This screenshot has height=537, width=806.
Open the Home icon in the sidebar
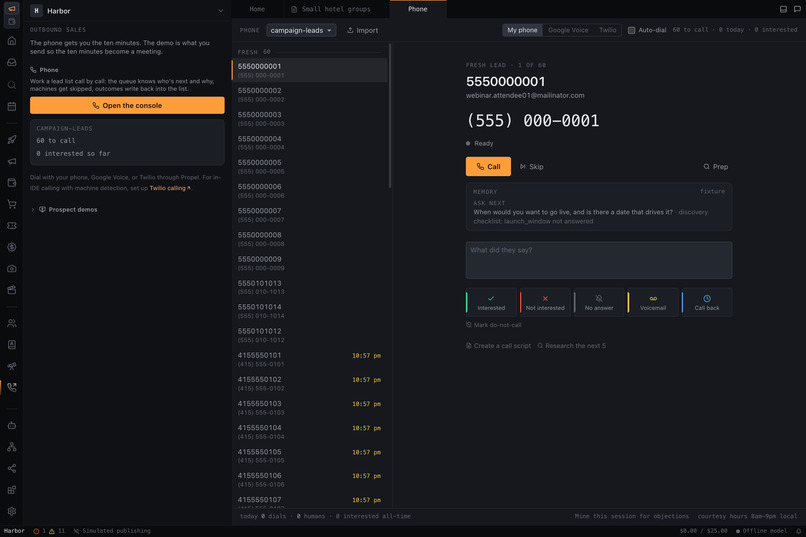pos(12,41)
